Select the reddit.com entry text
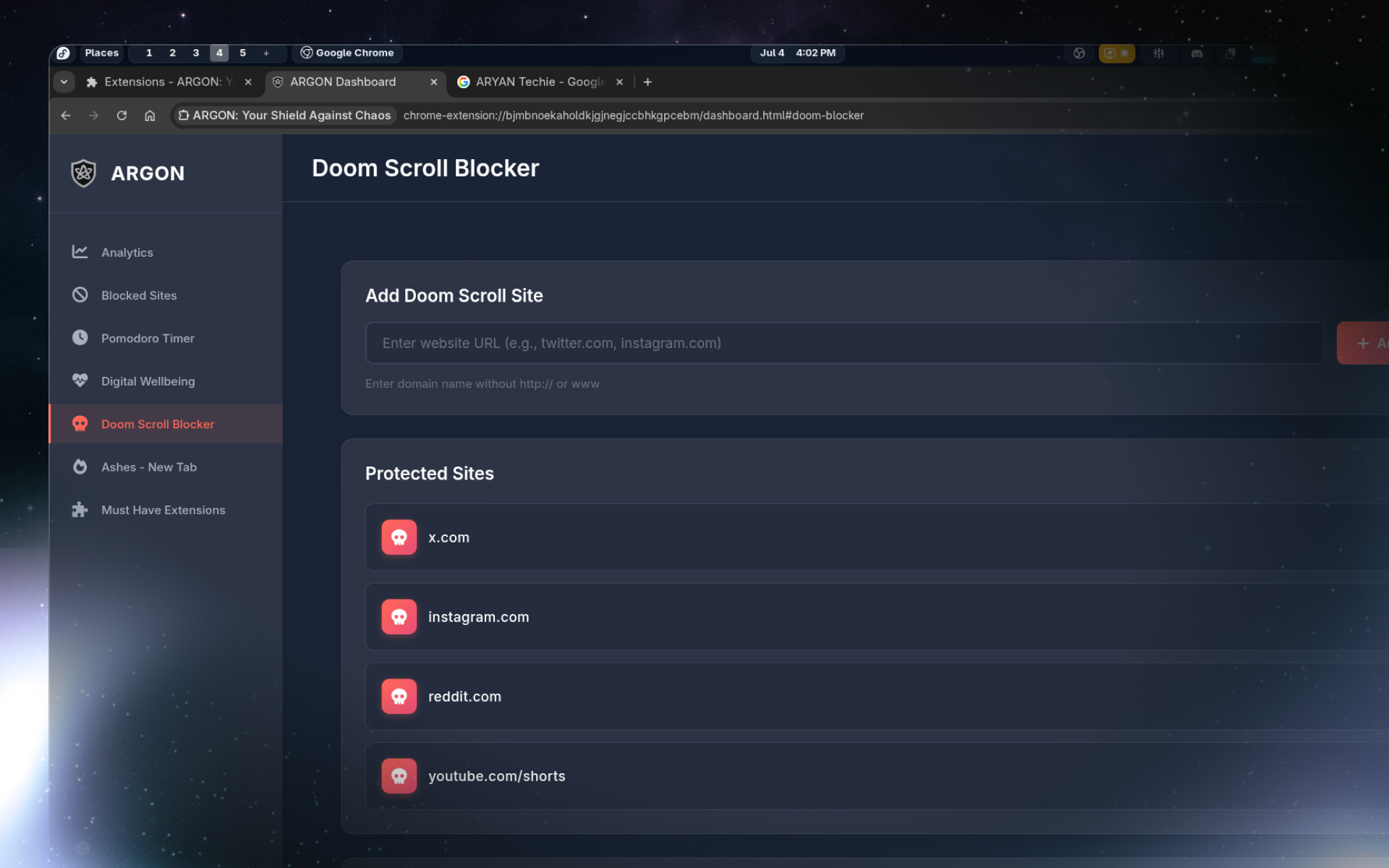The height and width of the screenshot is (868, 1389). click(464, 697)
